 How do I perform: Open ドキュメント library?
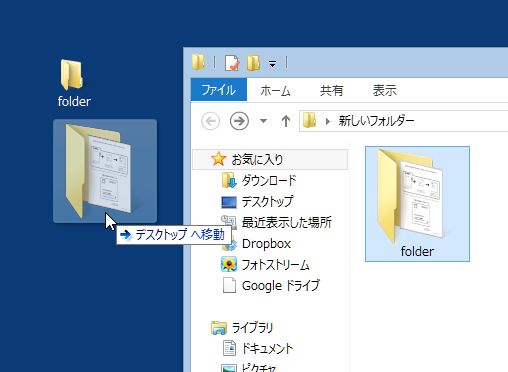[x=267, y=349]
